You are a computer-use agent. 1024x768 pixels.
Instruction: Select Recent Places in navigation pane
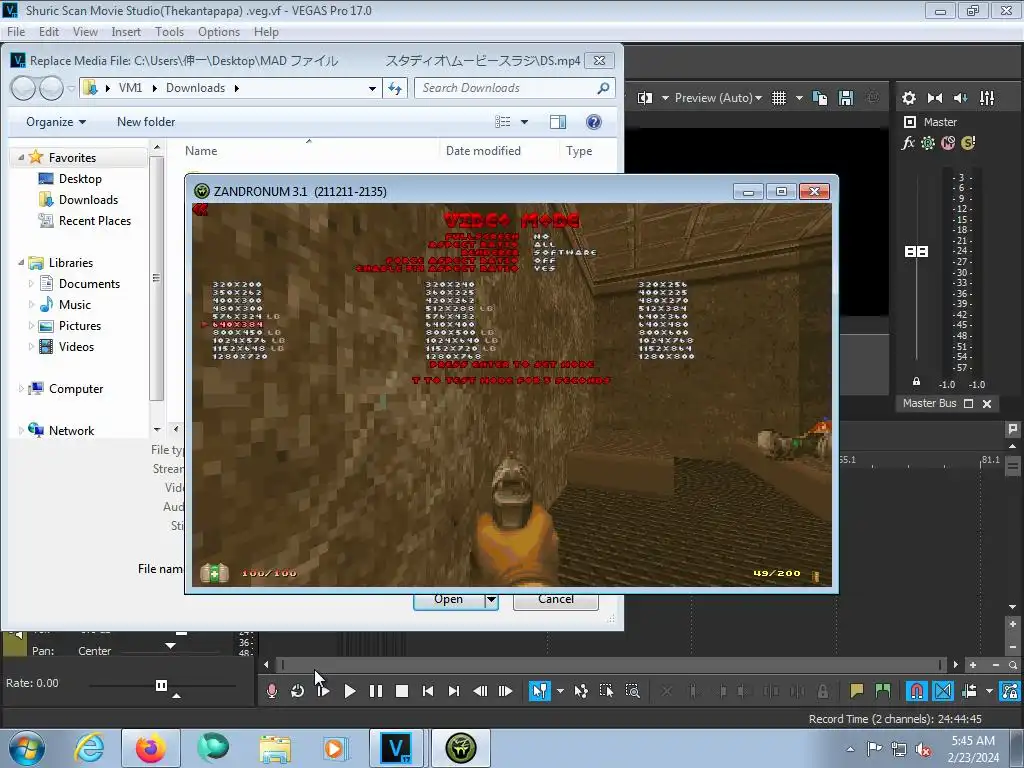click(x=95, y=221)
